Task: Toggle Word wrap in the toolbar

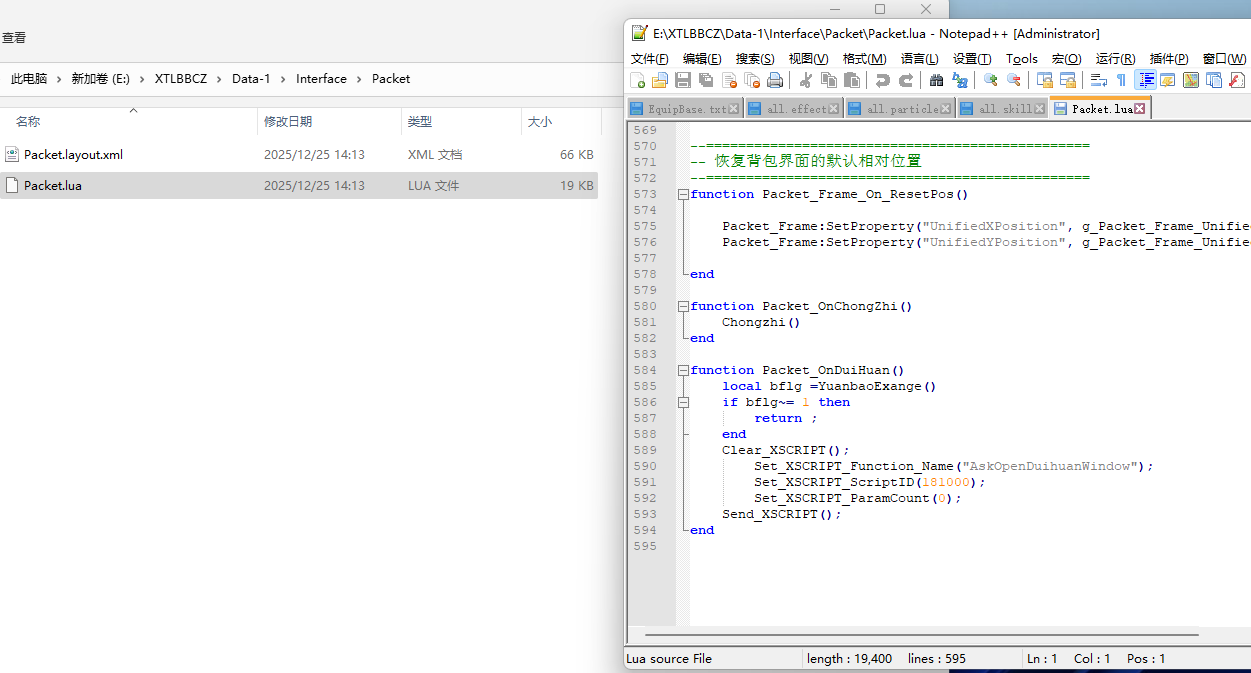Action: click(1098, 80)
